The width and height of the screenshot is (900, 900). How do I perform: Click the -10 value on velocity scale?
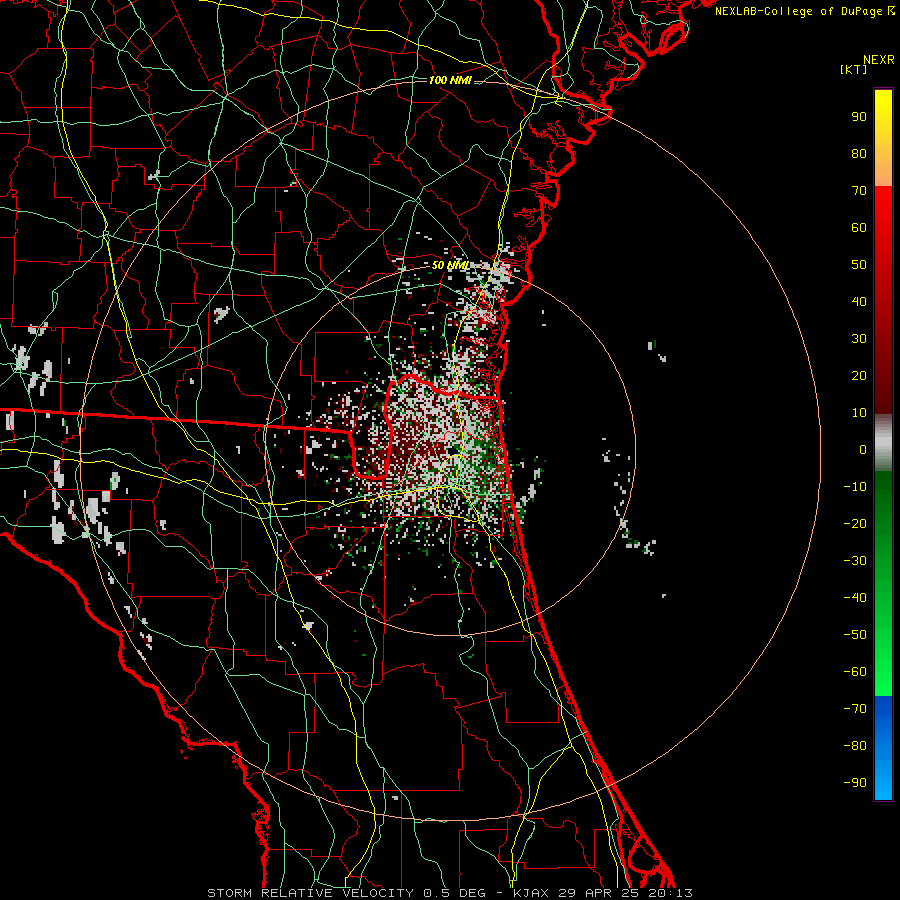855,487
